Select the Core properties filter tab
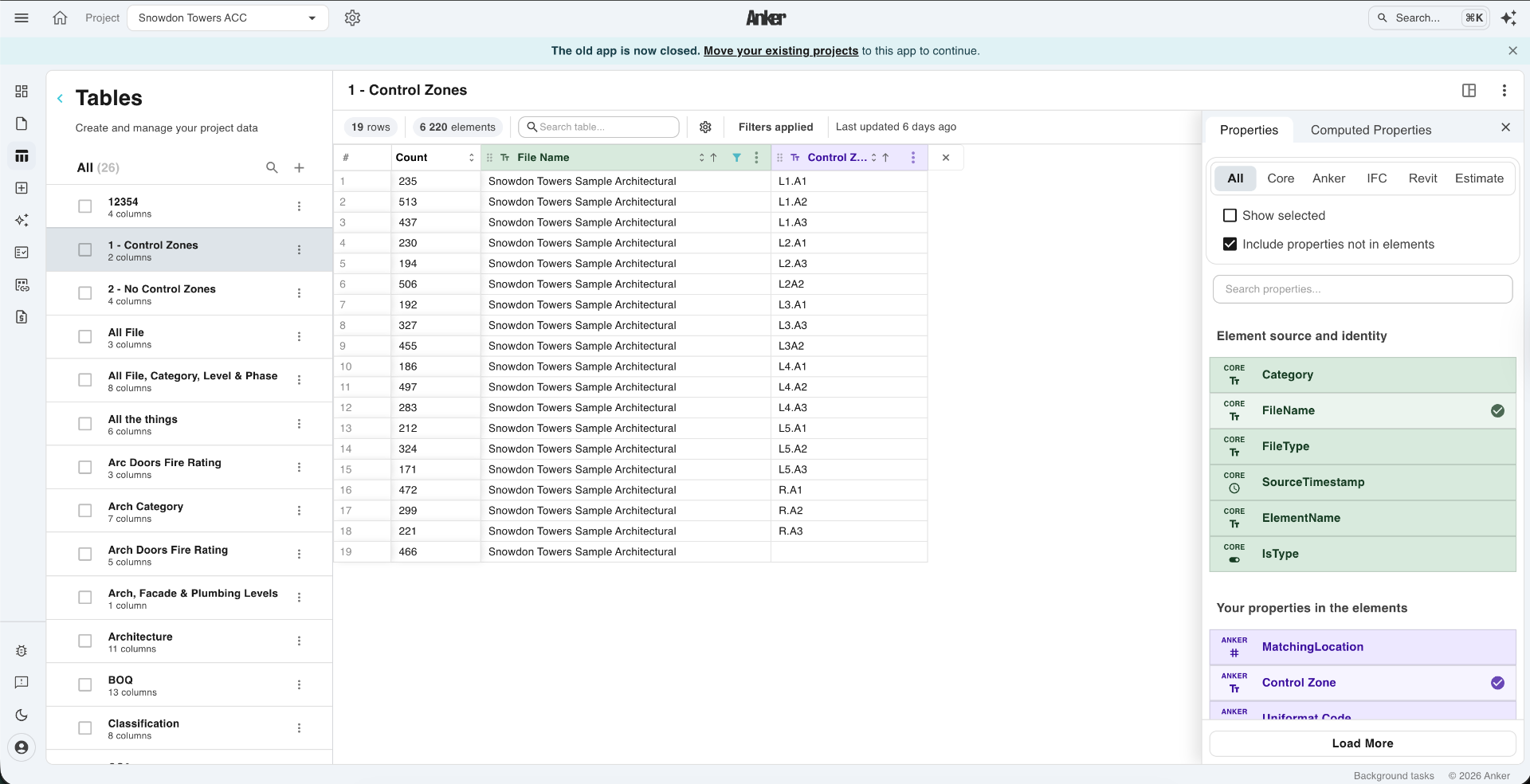 click(x=1281, y=178)
